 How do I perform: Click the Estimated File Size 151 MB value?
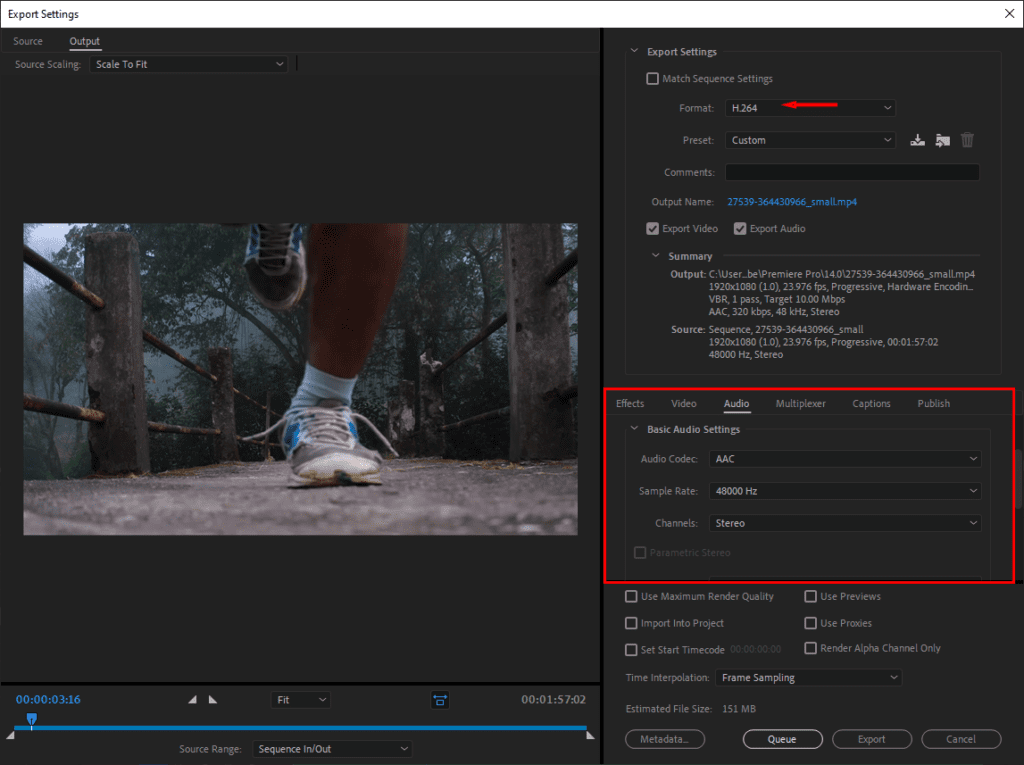[739, 708]
